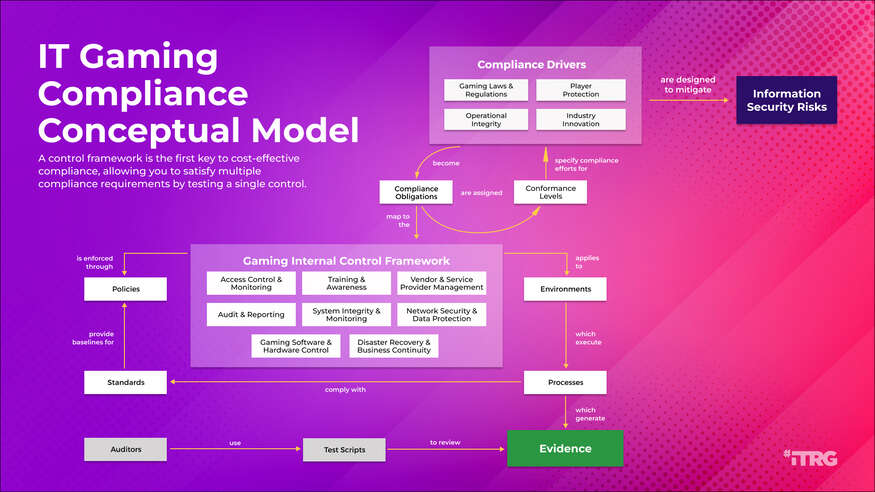Click the Compliance Obligations box
The image size is (875, 492).
pos(416,192)
